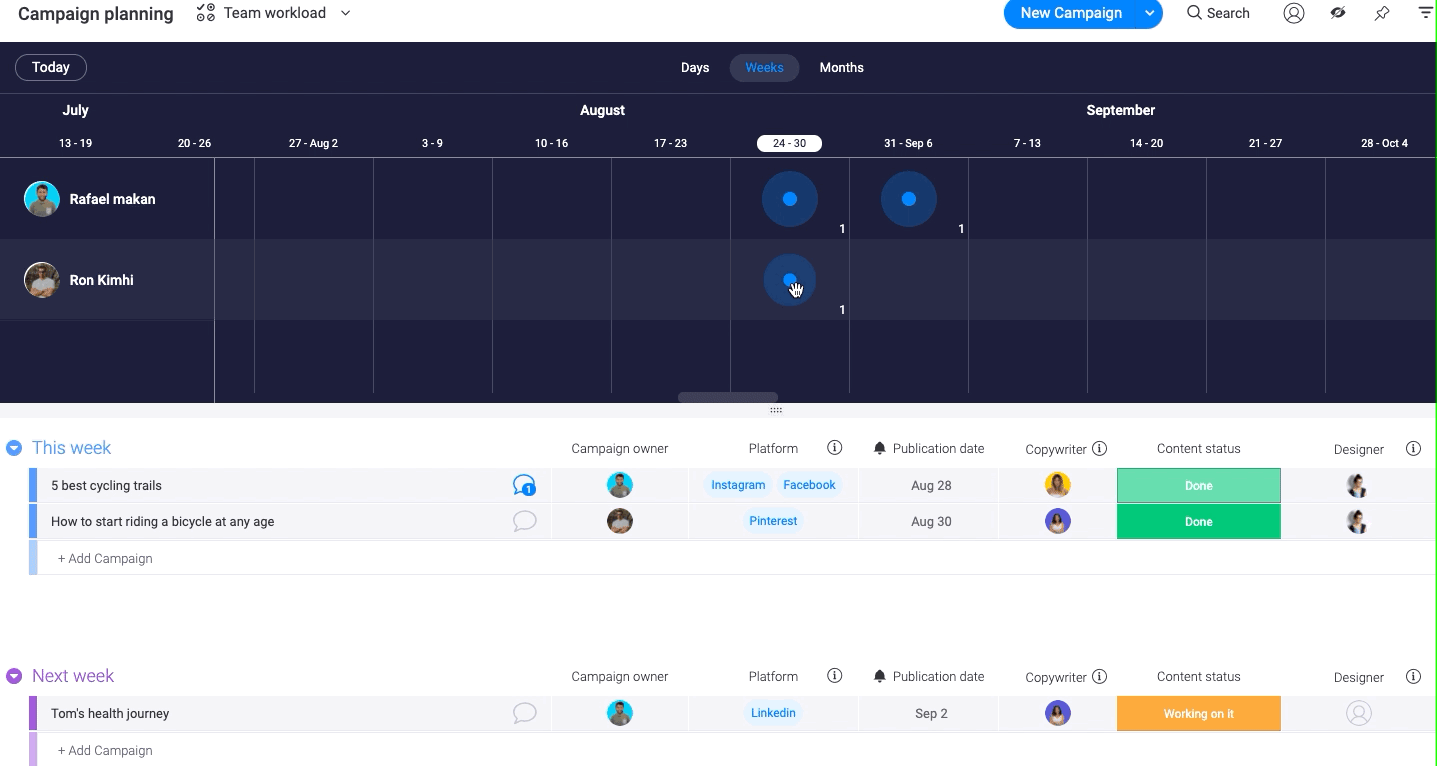Click the New Campaign button
This screenshot has width=1437, height=766.
click(x=1071, y=13)
